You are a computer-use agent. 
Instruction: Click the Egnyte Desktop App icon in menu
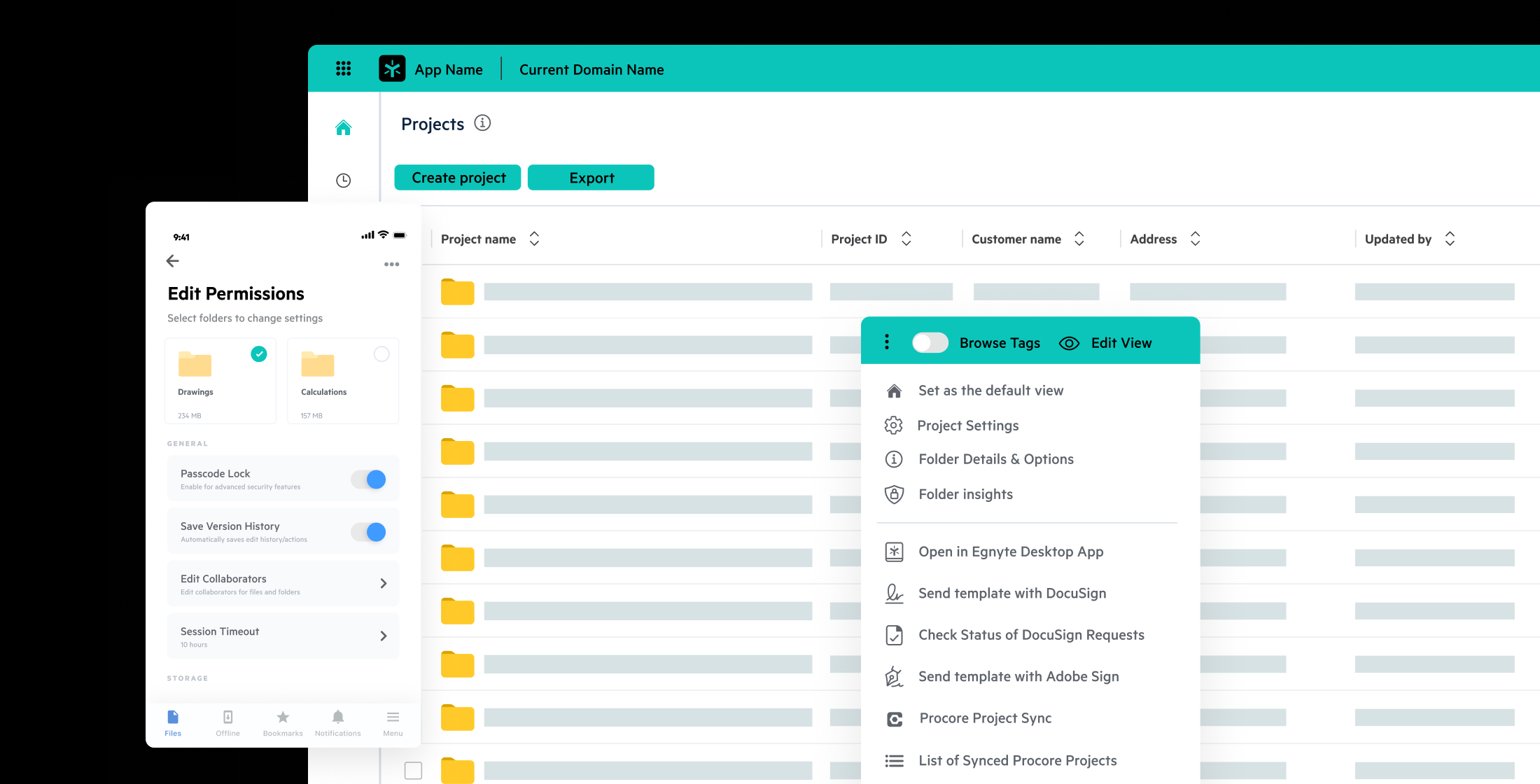[894, 552]
